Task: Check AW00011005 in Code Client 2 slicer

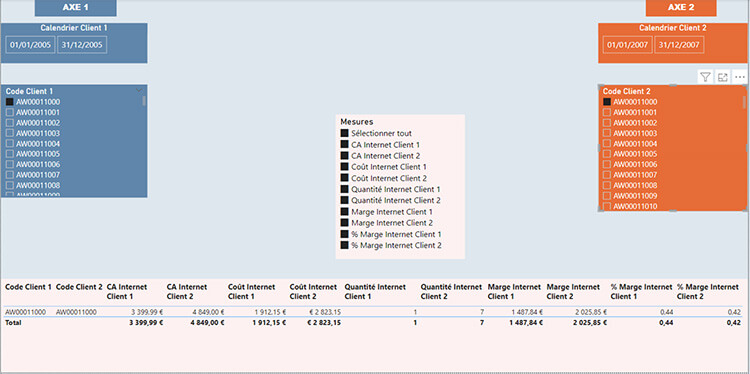Action: pyautogui.click(x=607, y=154)
